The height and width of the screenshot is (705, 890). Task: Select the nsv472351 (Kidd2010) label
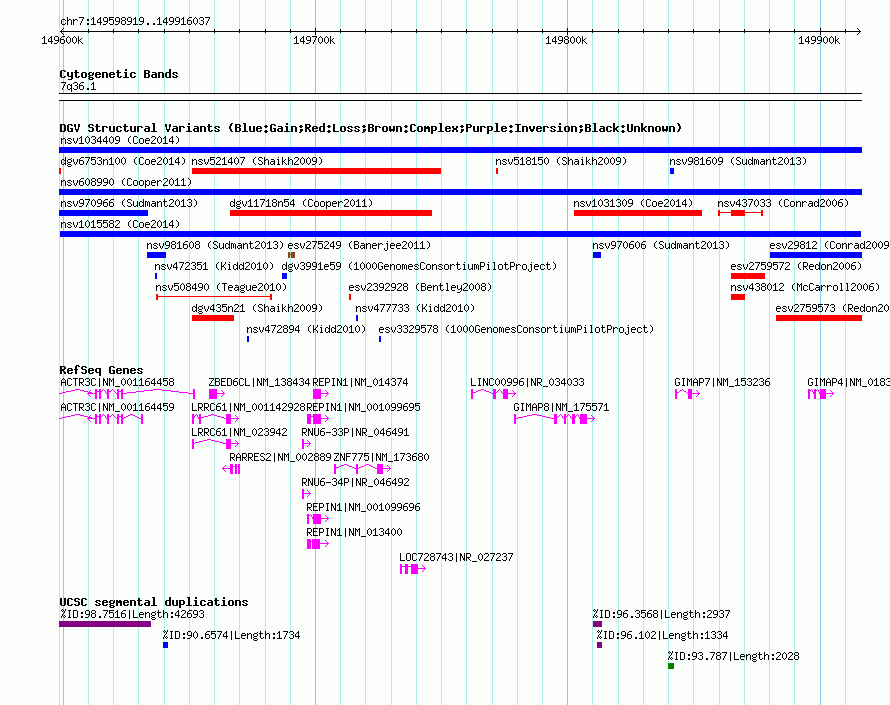pos(214,266)
